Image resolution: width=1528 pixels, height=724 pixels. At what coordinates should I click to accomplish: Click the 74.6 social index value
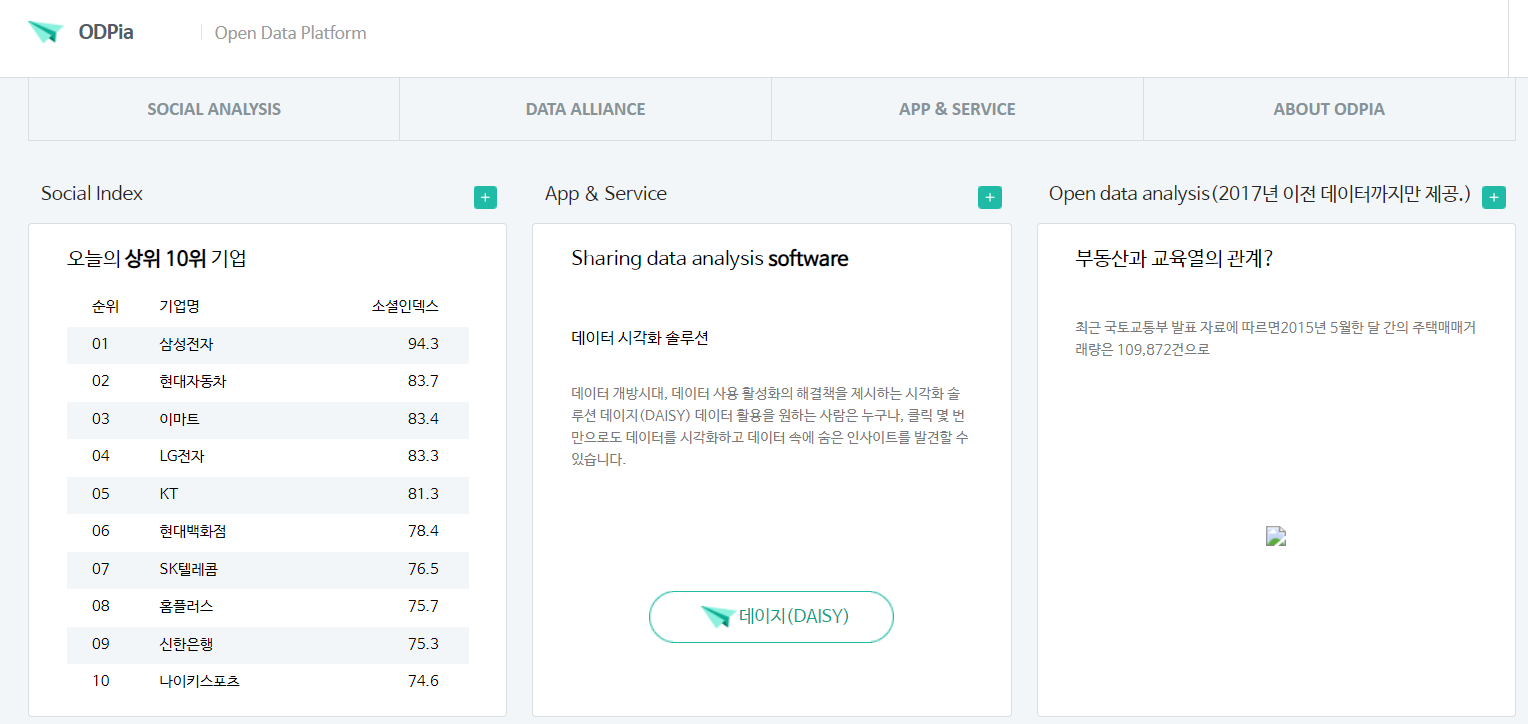point(423,681)
